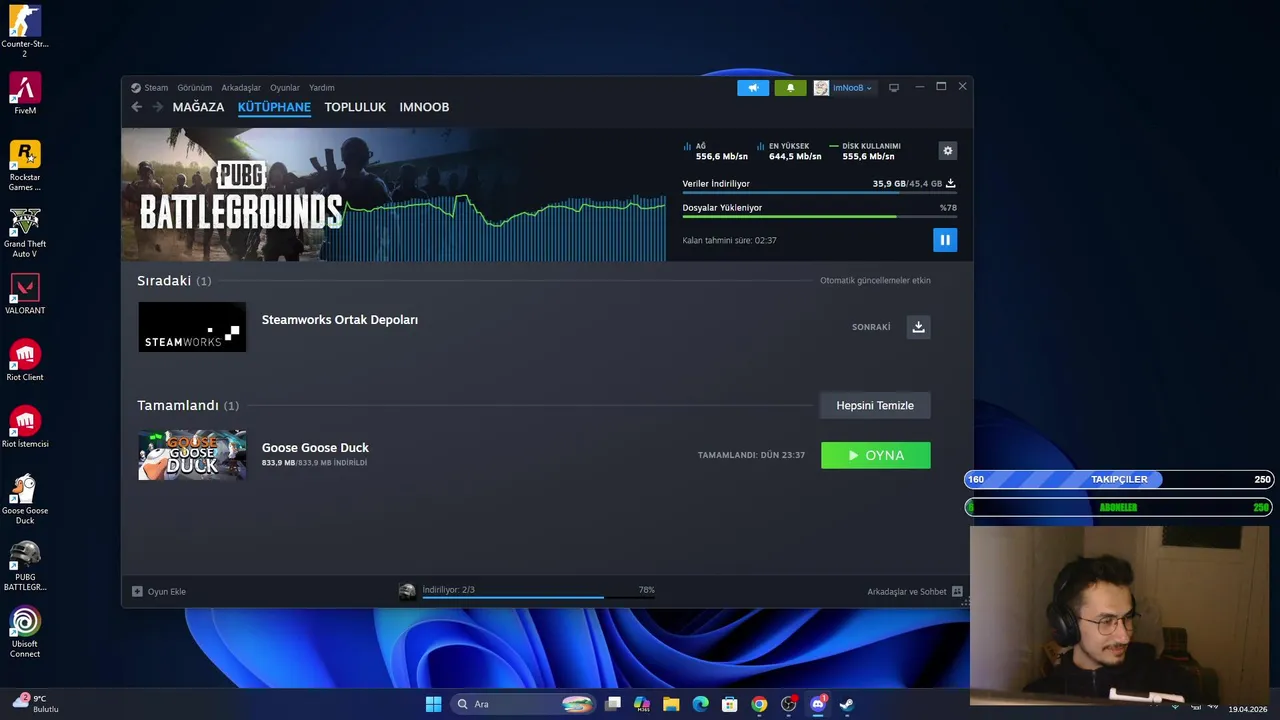
Task: Open the ImNooB account dropdown
Action: pos(852,88)
